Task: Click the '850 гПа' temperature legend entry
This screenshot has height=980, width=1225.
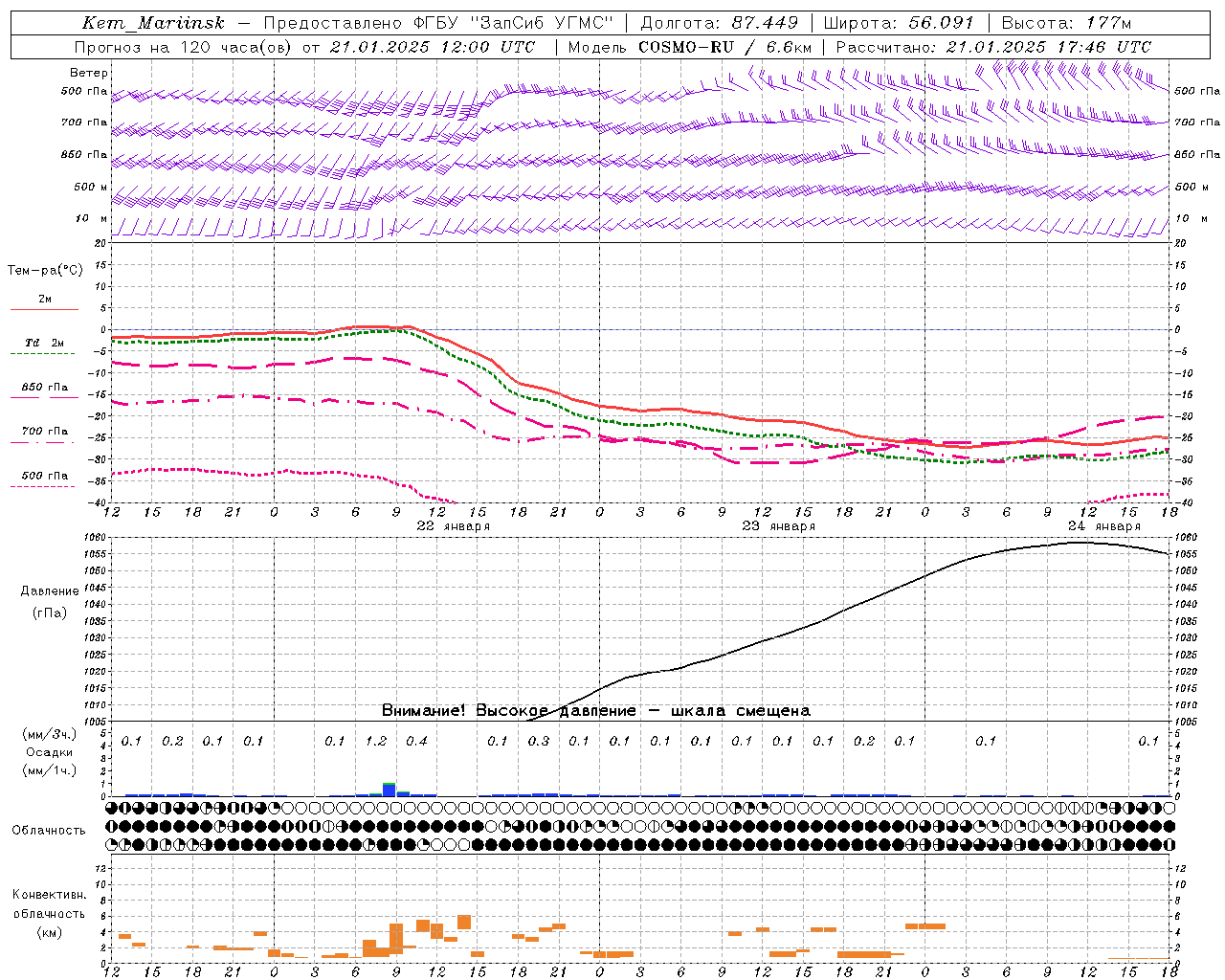Action: [45, 388]
